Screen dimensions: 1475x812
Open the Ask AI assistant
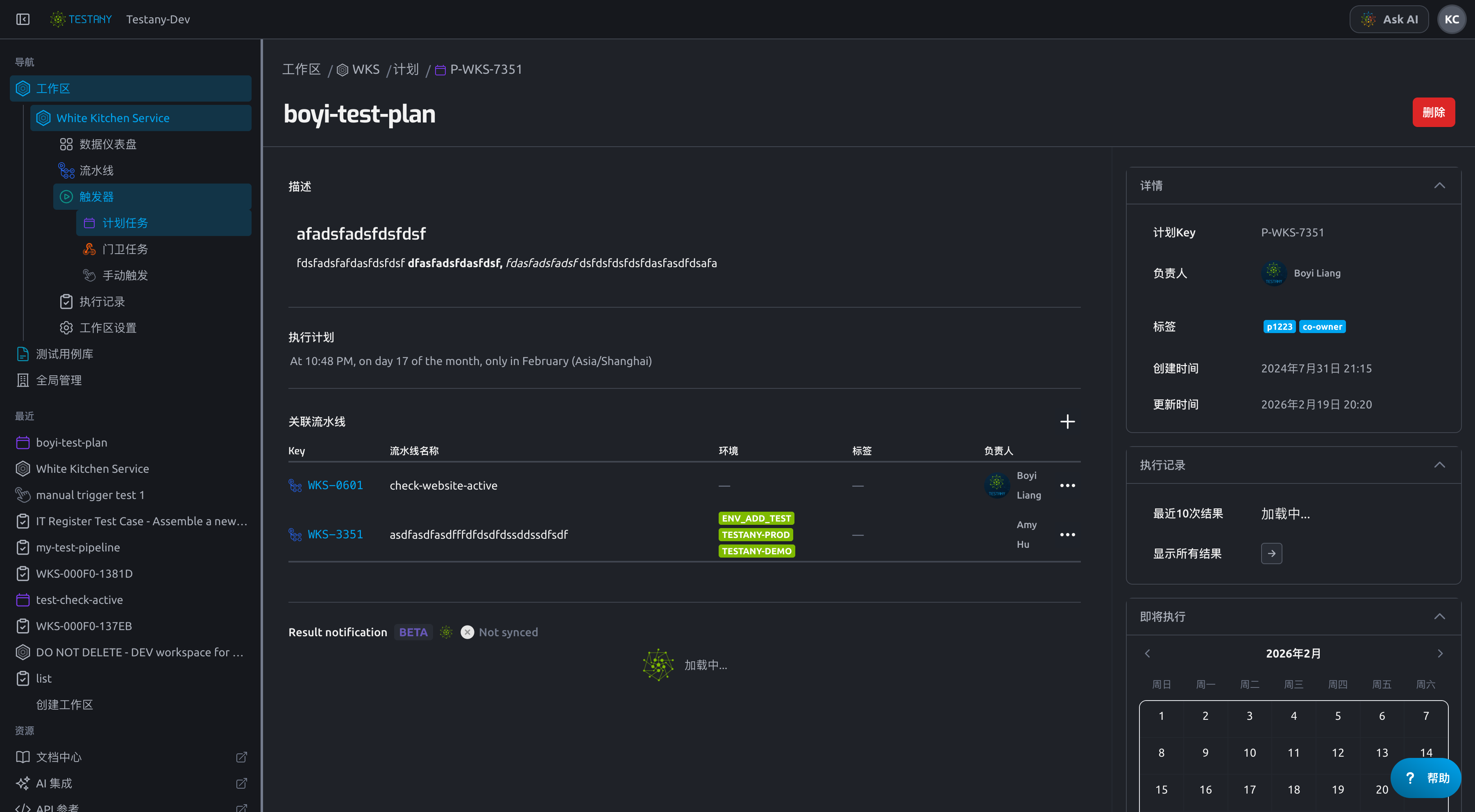[x=1389, y=20]
